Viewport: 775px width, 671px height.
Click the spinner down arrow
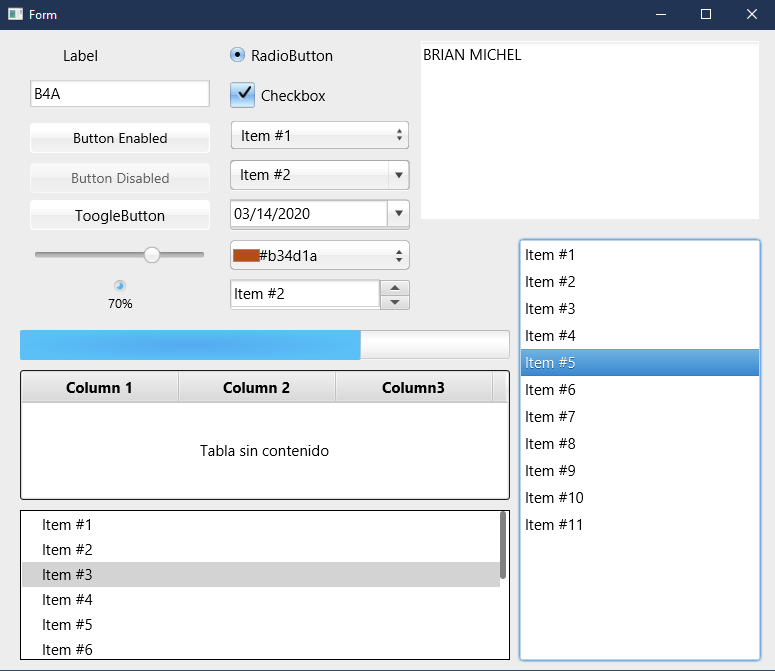tap(394, 302)
